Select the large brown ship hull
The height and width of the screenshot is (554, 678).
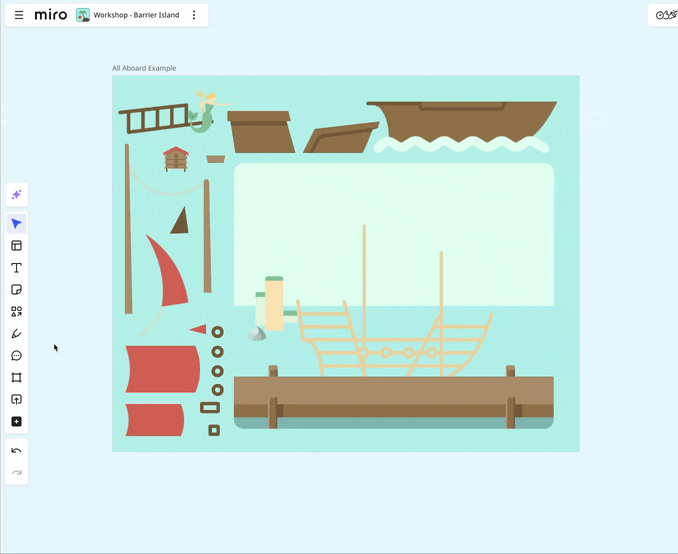click(462, 121)
